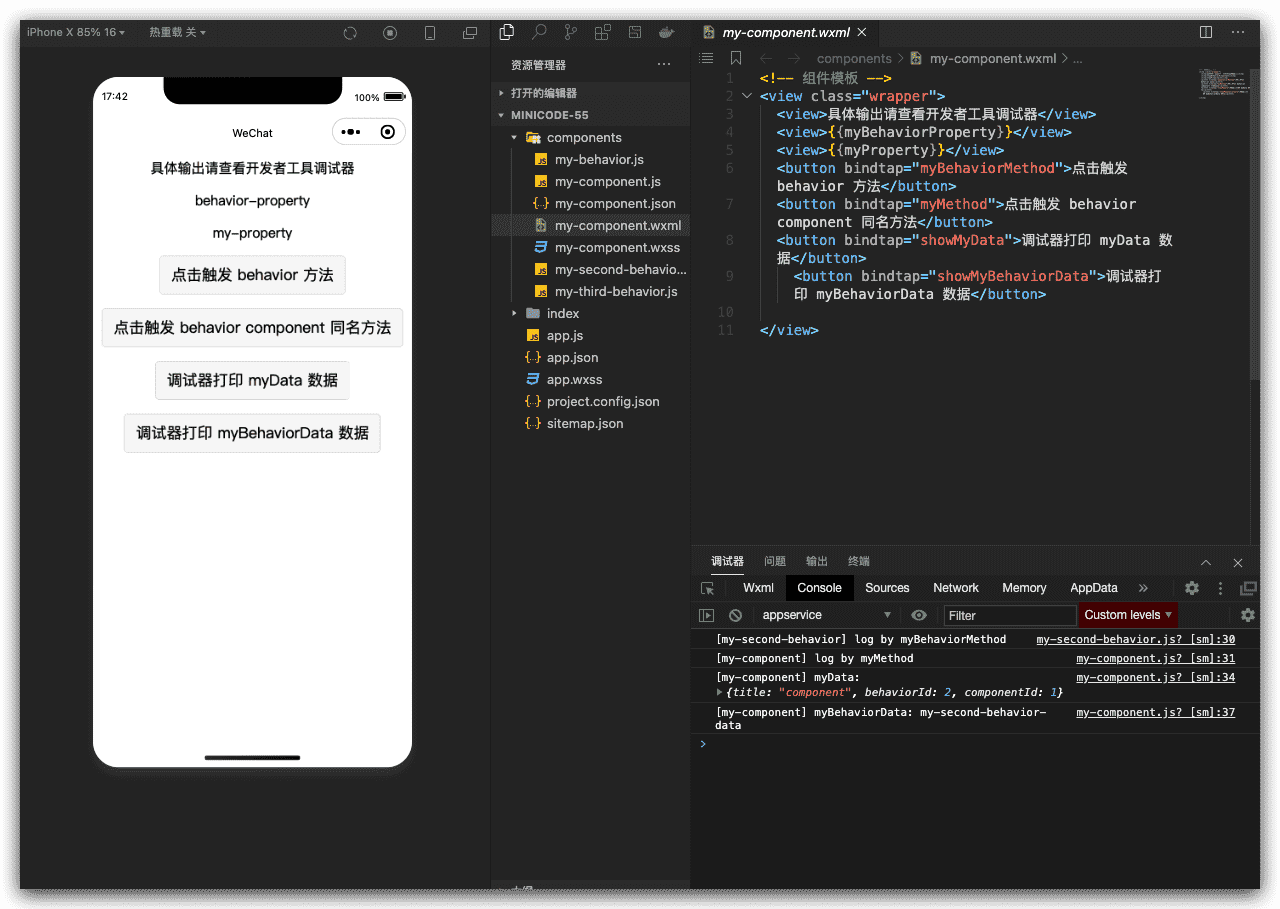This screenshot has width=1280, height=909.
Task: Toggle the console sidebar panel button
Action: [x=707, y=615]
